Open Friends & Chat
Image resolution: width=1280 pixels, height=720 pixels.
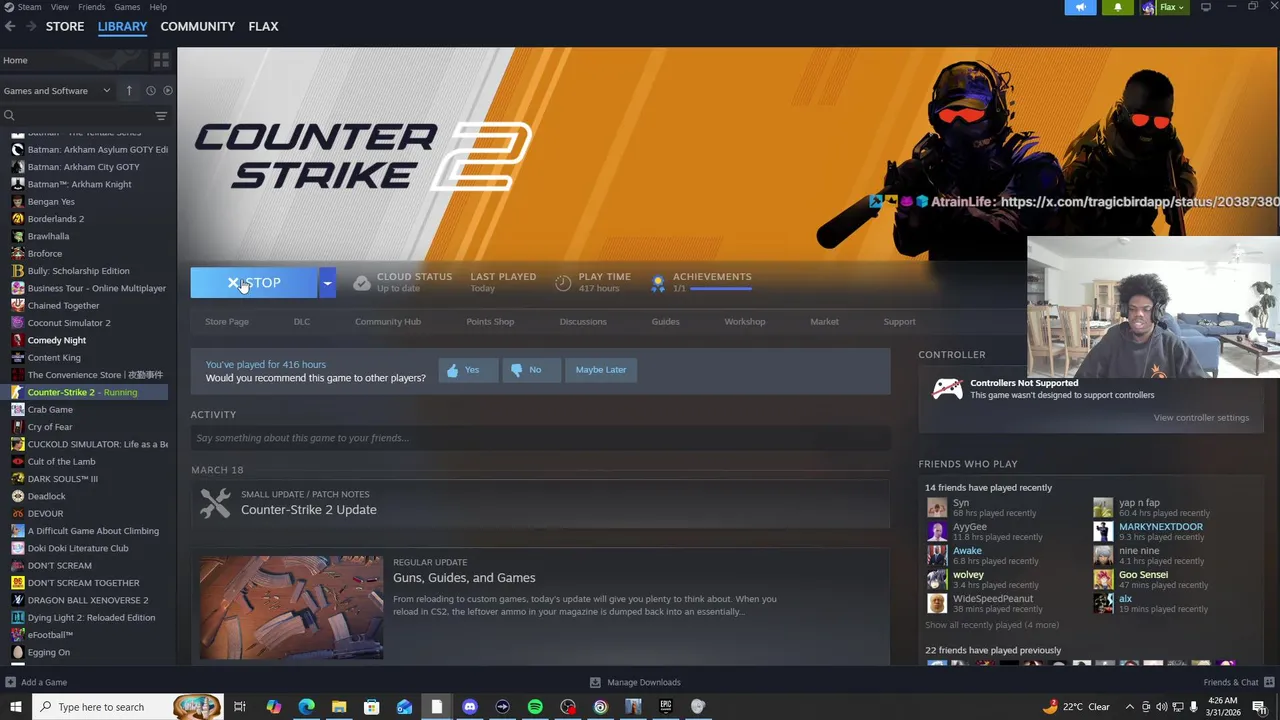pos(1237,682)
